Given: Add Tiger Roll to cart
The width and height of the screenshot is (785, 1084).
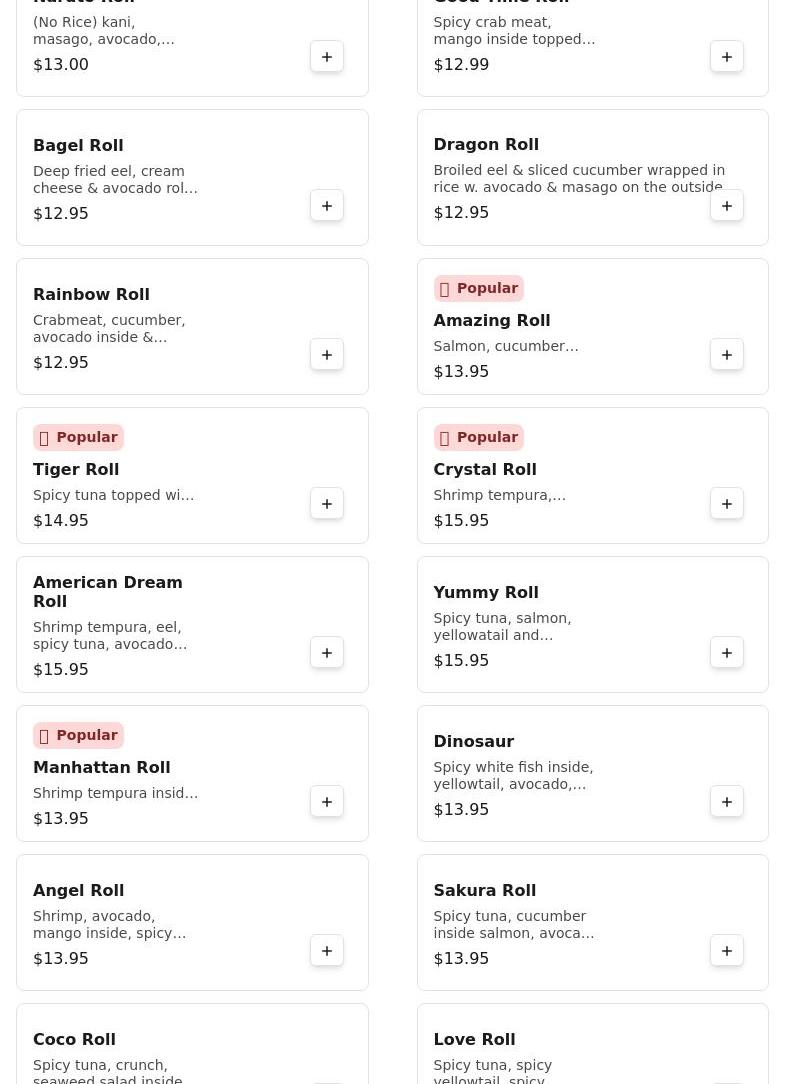Looking at the screenshot, I should [327, 504].
